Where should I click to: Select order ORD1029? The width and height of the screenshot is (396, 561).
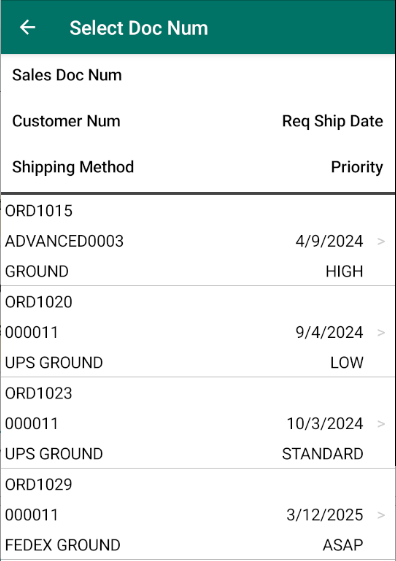(198, 514)
